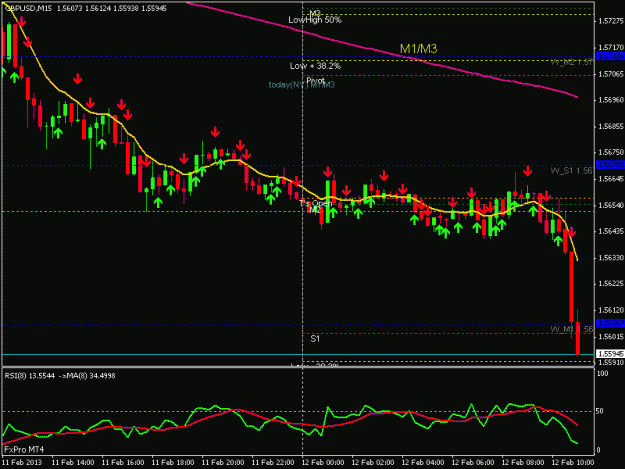Click the 'RSI(8) 13.5544' indicator label
This screenshot has height=469, width=625.
click(x=30, y=375)
